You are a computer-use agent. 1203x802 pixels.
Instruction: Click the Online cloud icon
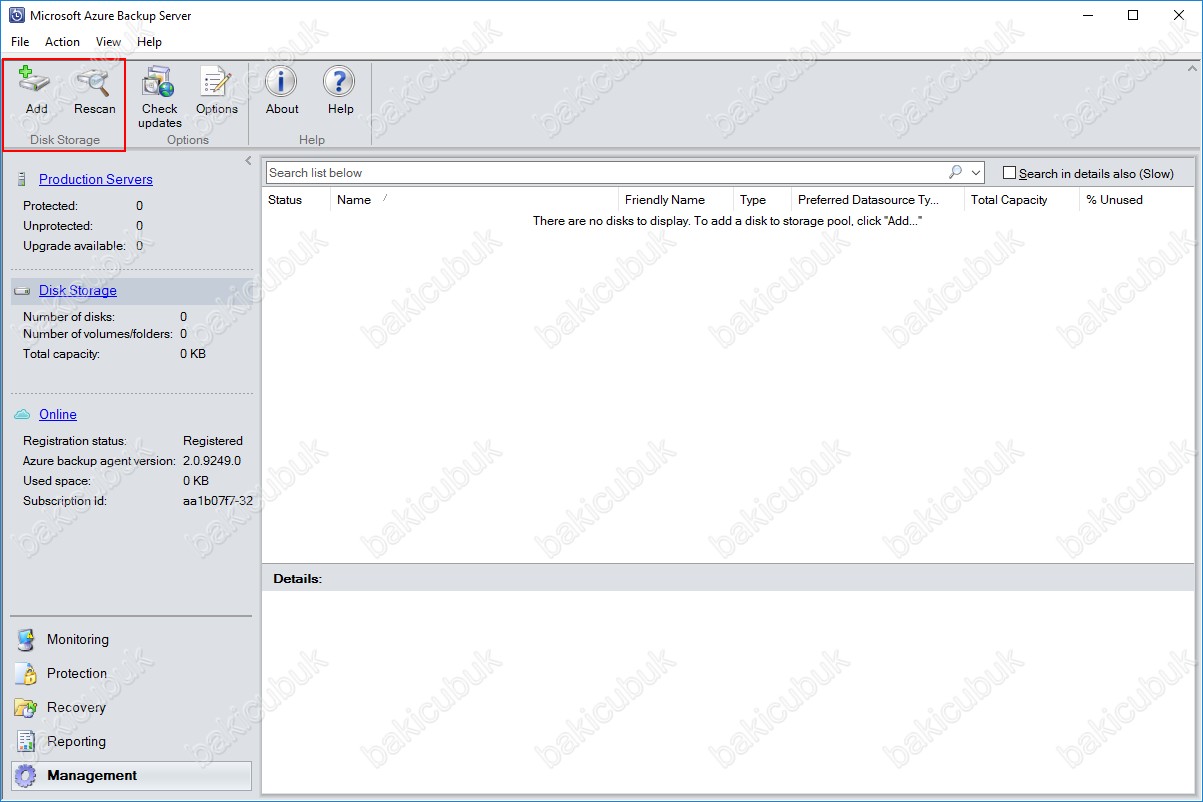[22, 414]
